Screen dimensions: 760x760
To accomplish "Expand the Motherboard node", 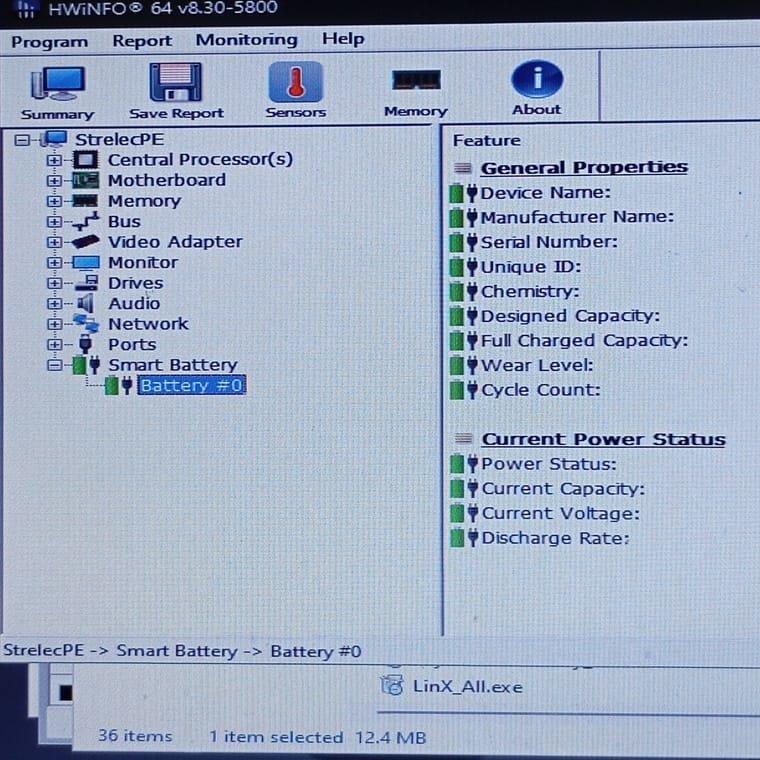I will point(54,181).
